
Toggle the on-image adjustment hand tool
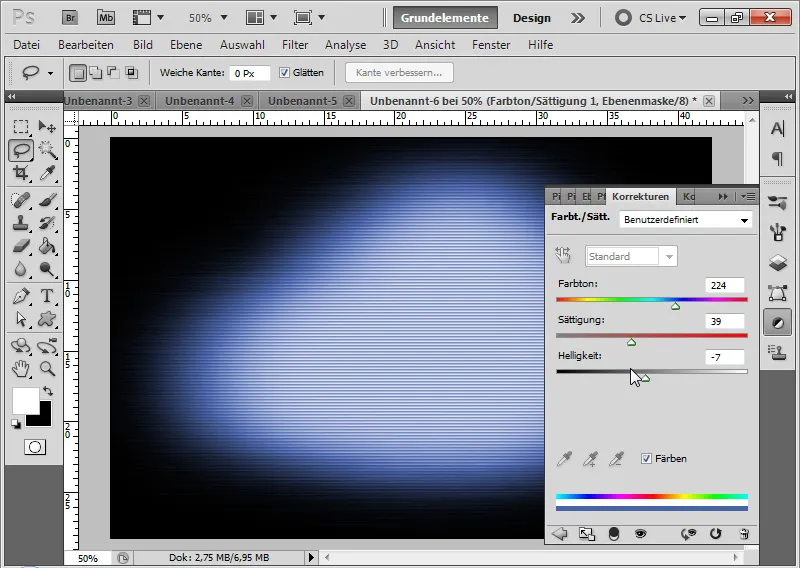pyautogui.click(x=563, y=255)
